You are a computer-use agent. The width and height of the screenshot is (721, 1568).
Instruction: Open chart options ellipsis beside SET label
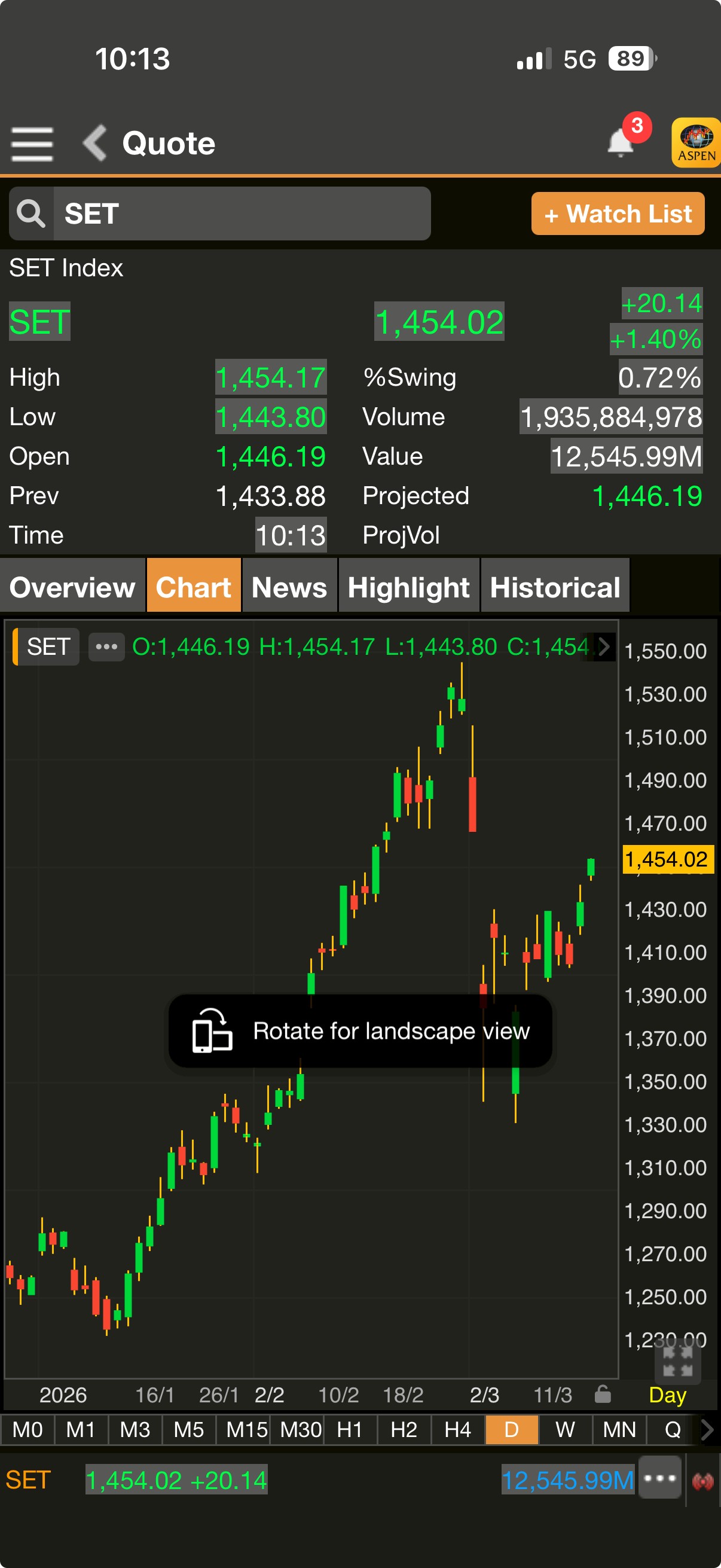point(106,646)
